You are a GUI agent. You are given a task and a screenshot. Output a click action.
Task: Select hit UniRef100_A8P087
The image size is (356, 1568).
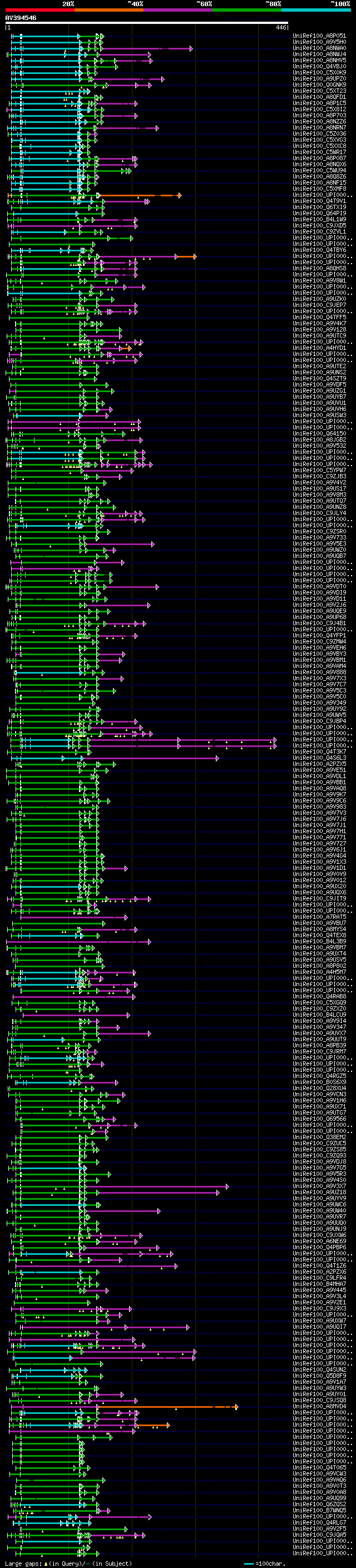[x=319, y=159]
